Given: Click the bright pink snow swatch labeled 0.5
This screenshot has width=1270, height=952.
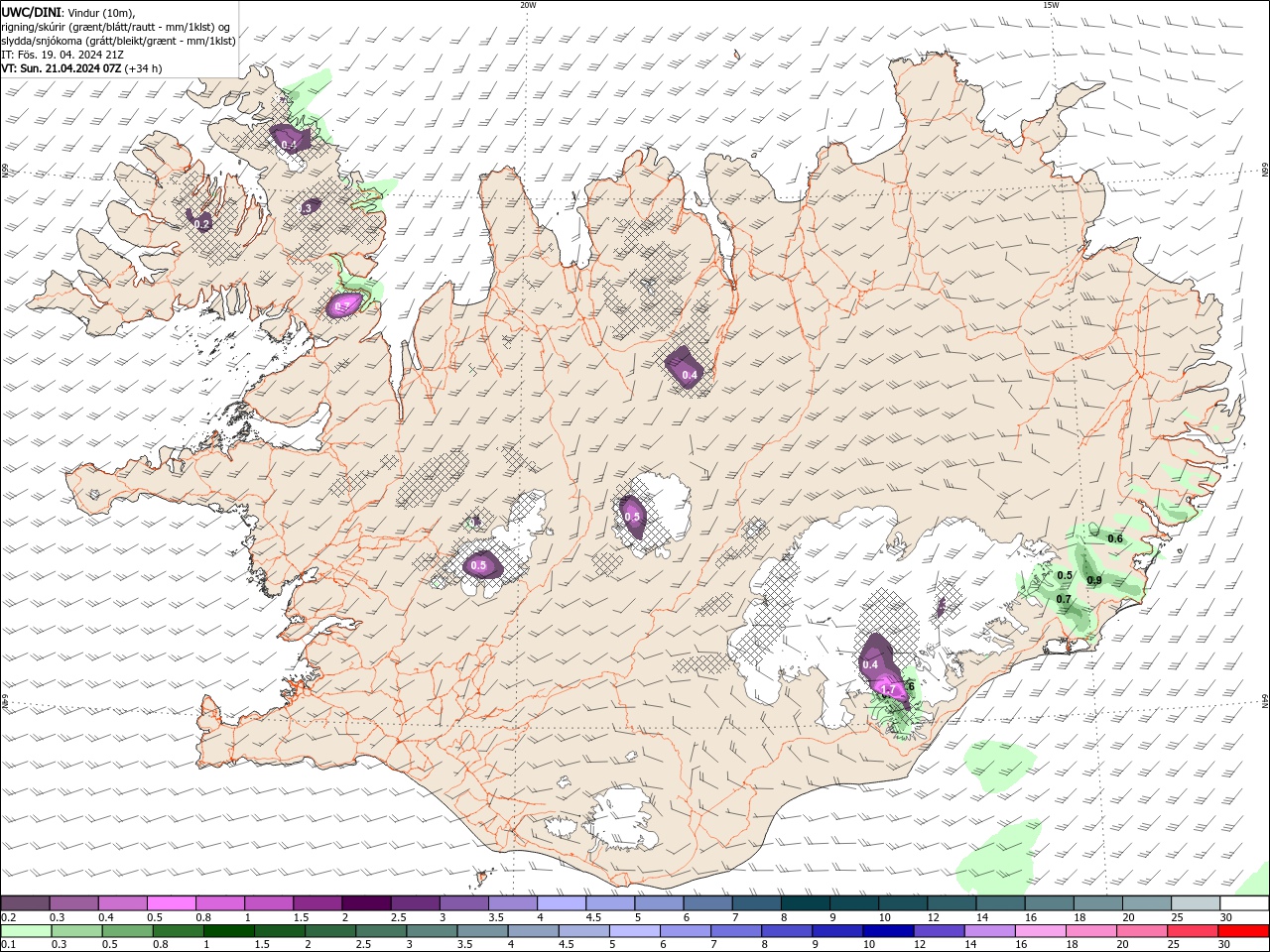Looking at the screenshot, I should coord(171,902).
